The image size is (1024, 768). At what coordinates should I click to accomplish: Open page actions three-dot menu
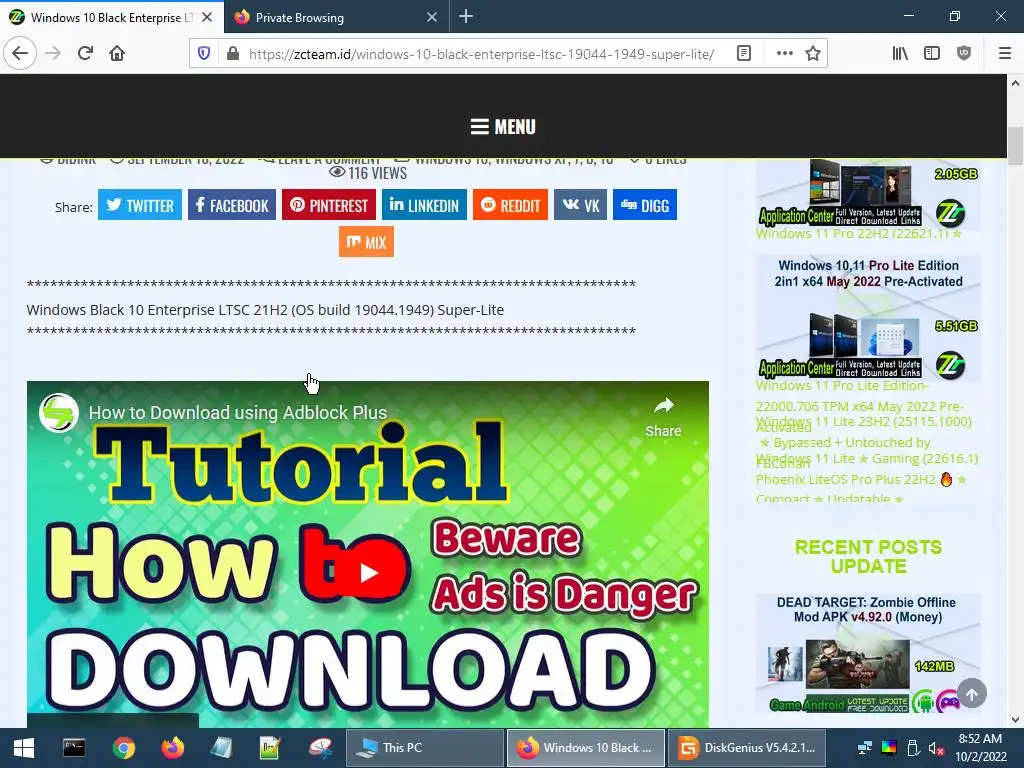click(784, 53)
